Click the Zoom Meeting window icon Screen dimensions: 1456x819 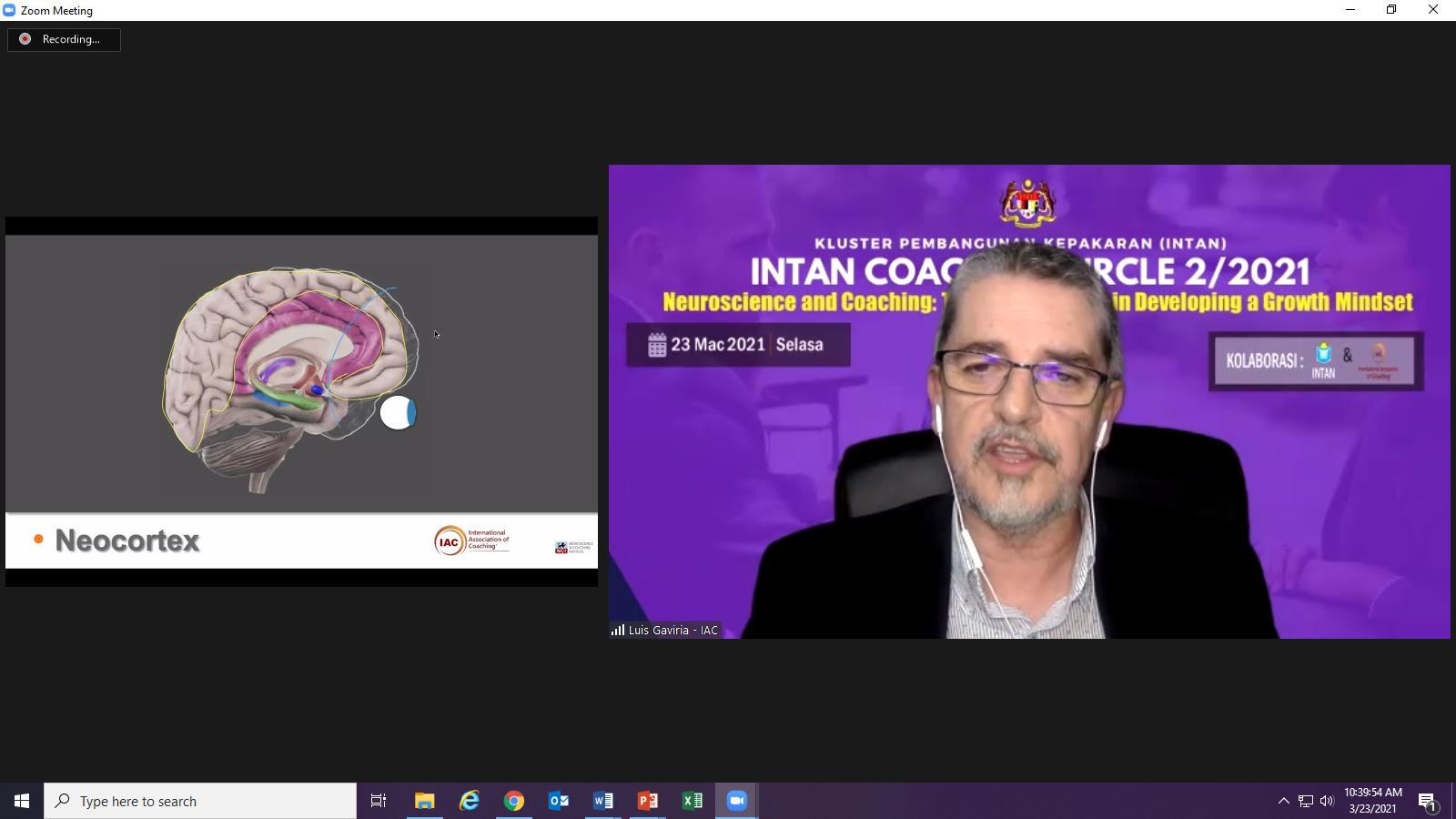coord(9,10)
